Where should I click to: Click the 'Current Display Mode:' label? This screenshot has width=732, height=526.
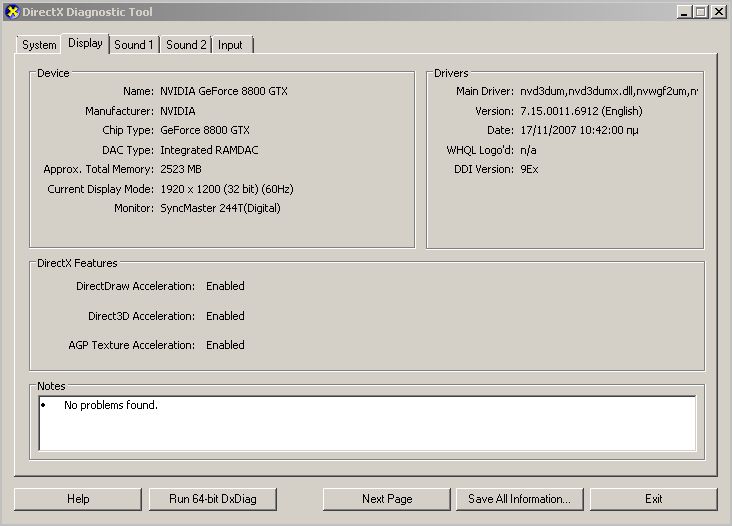tap(100, 189)
